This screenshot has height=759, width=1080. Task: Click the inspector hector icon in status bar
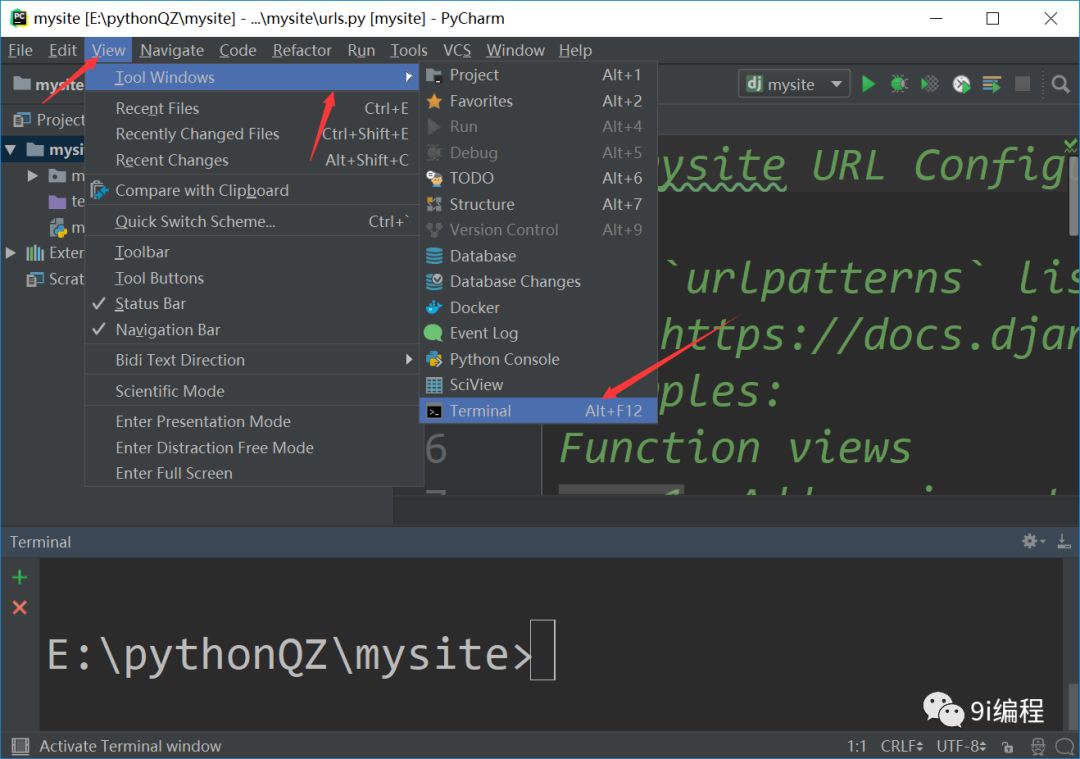tap(1037, 747)
